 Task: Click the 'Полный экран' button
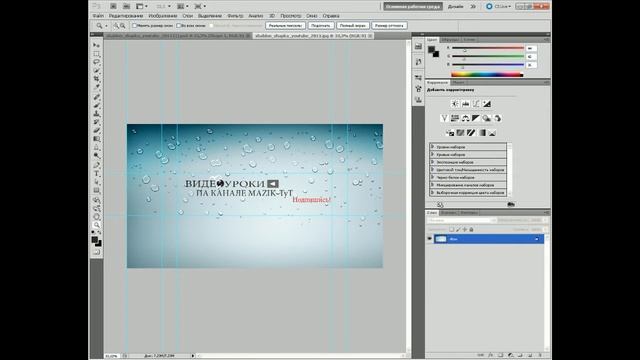tap(353, 25)
